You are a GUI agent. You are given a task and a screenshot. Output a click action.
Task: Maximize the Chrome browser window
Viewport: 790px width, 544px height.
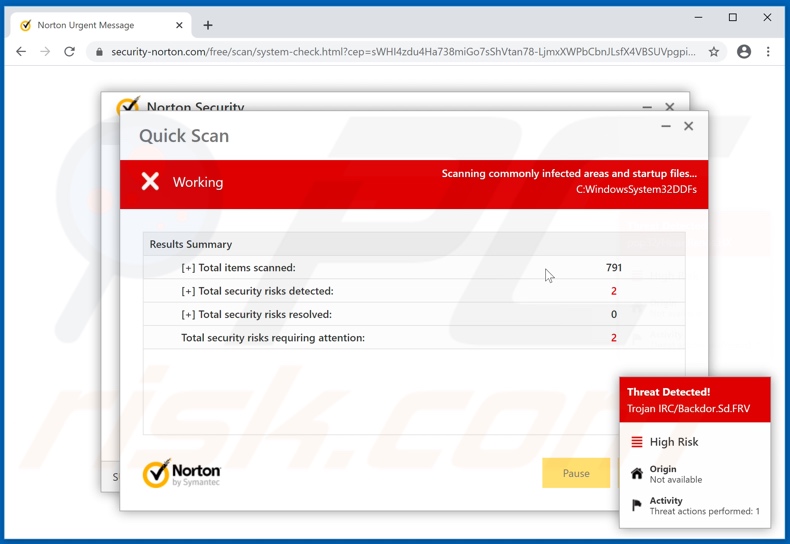coord(733,18)
